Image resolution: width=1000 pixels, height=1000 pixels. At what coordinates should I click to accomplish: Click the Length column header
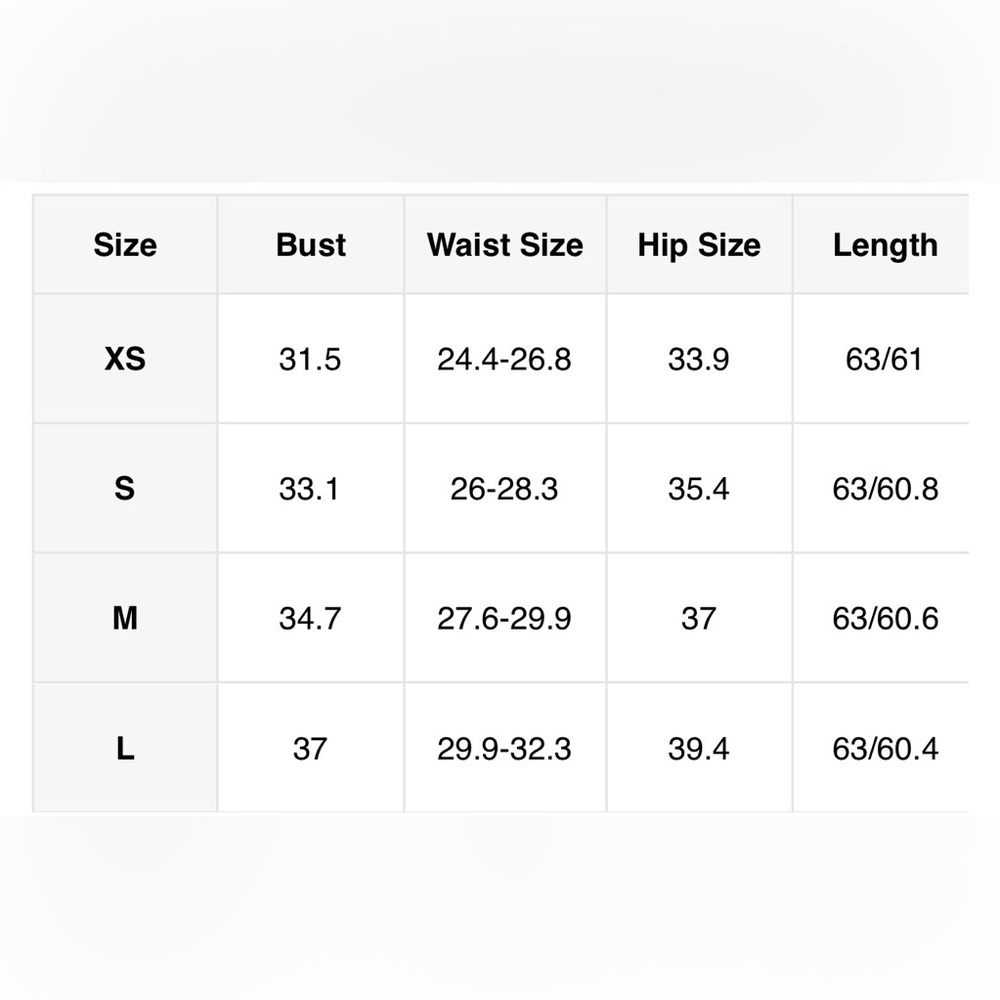[885, 246]
